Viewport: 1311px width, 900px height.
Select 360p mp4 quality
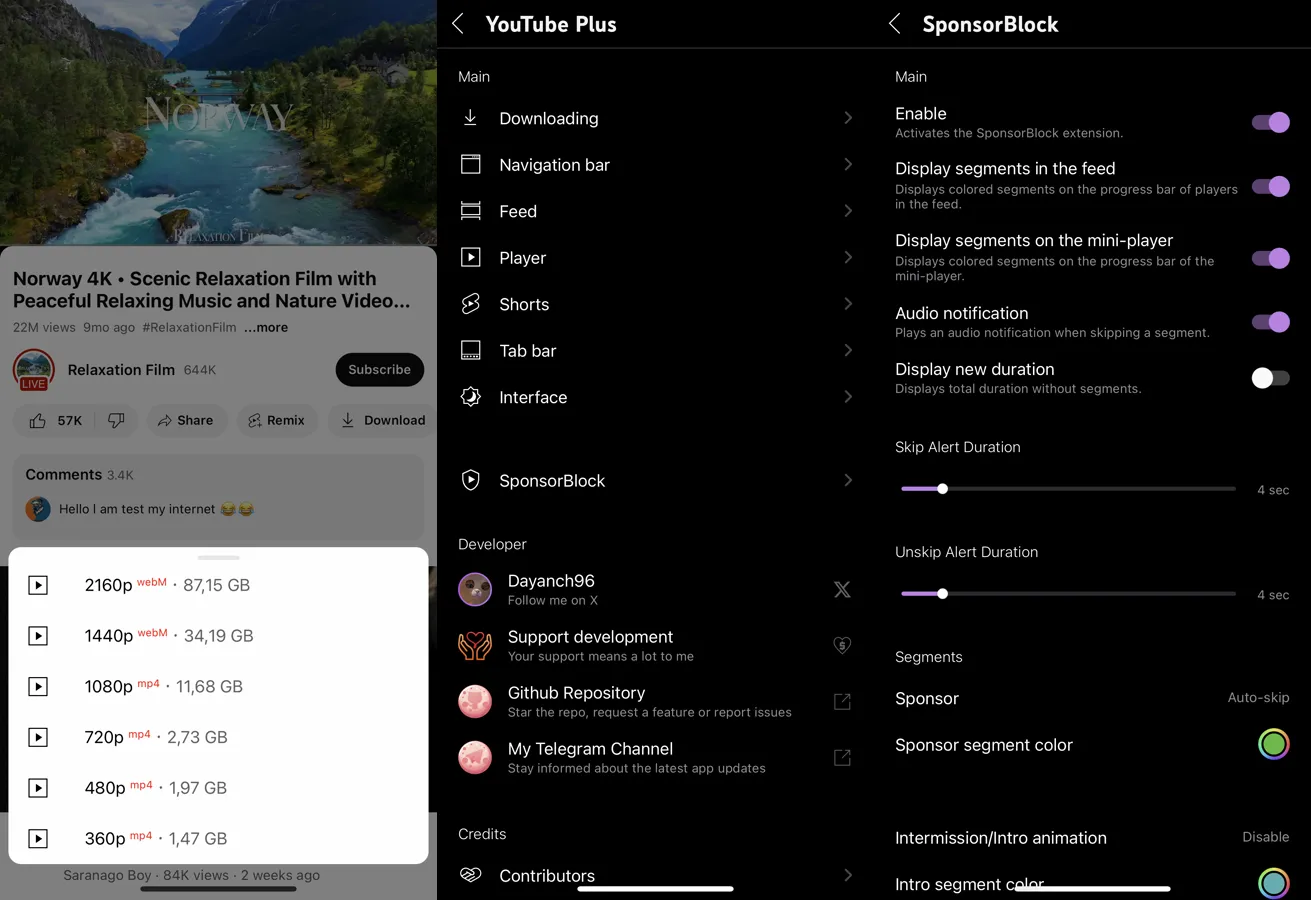point(218,838)
